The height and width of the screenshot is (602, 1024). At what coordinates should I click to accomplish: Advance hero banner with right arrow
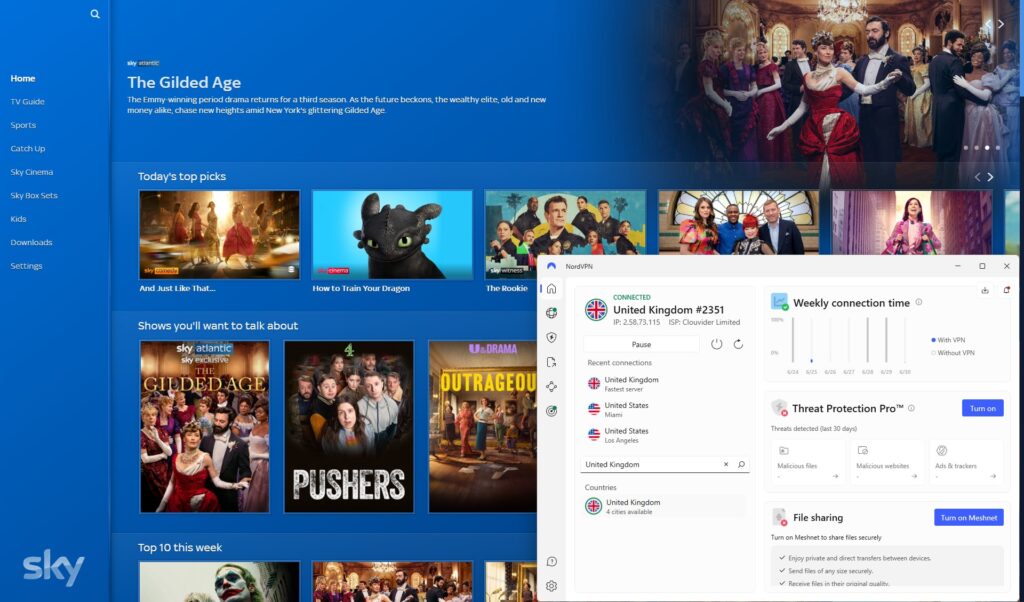1000,24
